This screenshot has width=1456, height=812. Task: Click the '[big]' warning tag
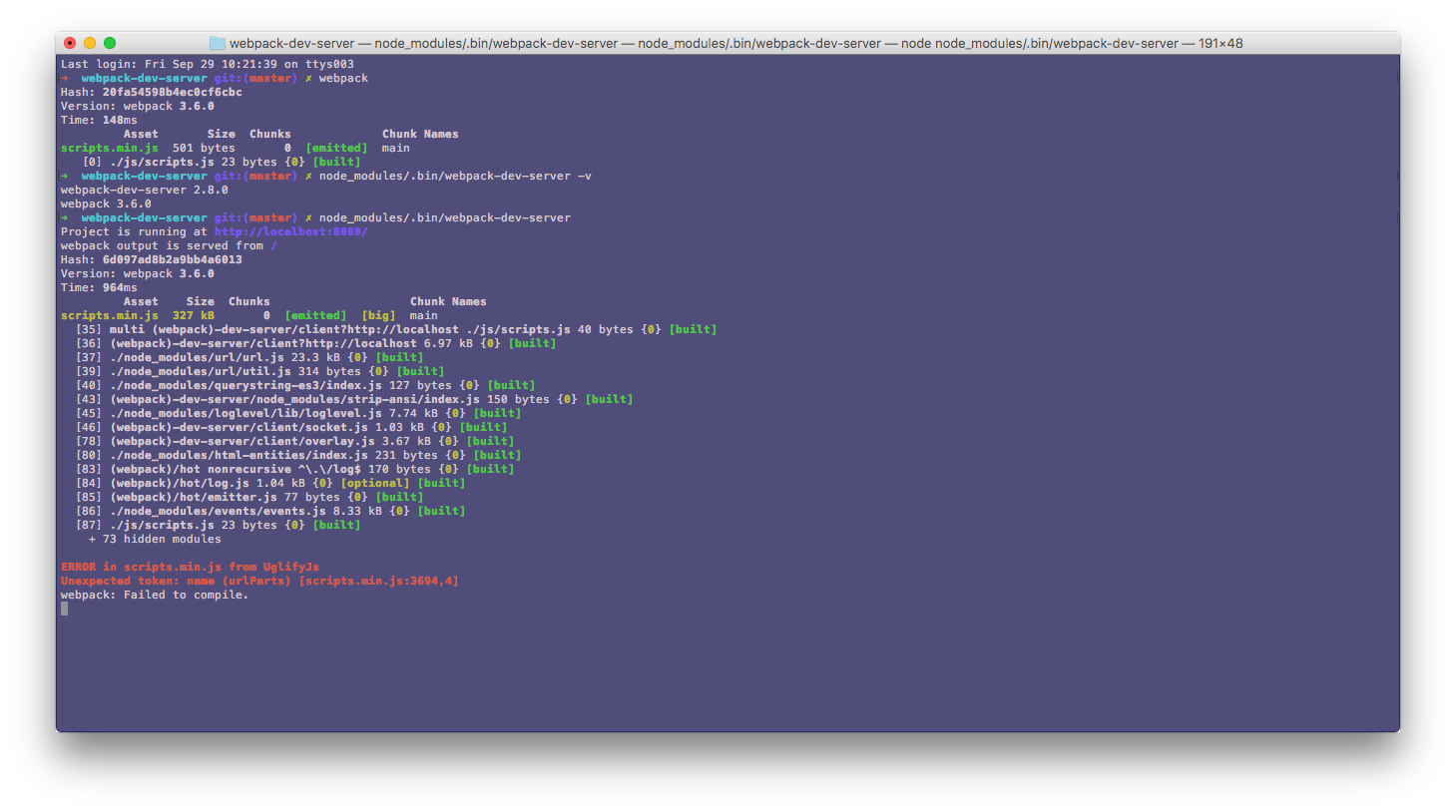(x=378, y=315)
